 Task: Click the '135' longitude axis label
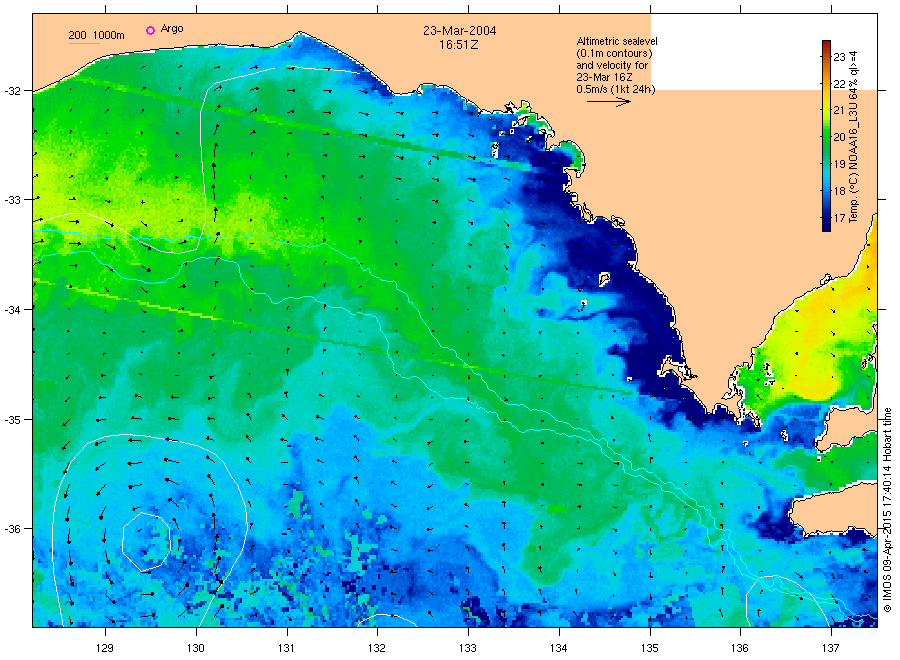(650, 648)
